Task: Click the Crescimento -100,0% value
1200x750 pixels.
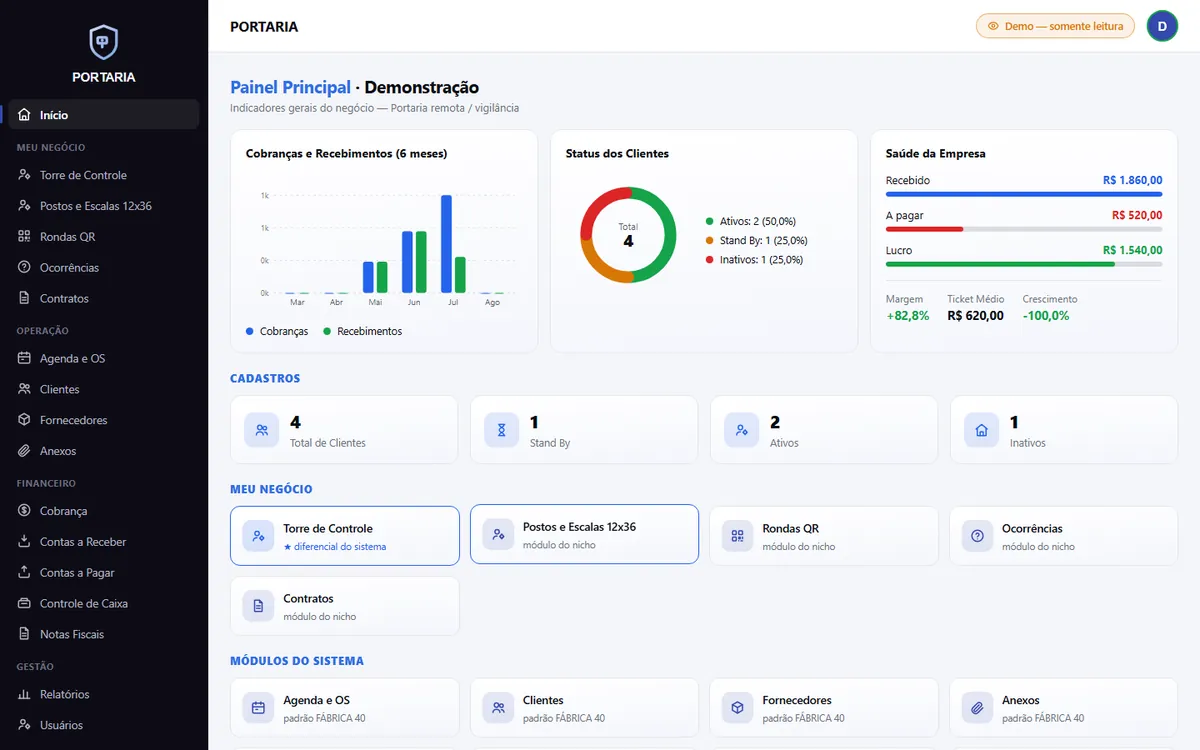Action: coord(1046,316)
